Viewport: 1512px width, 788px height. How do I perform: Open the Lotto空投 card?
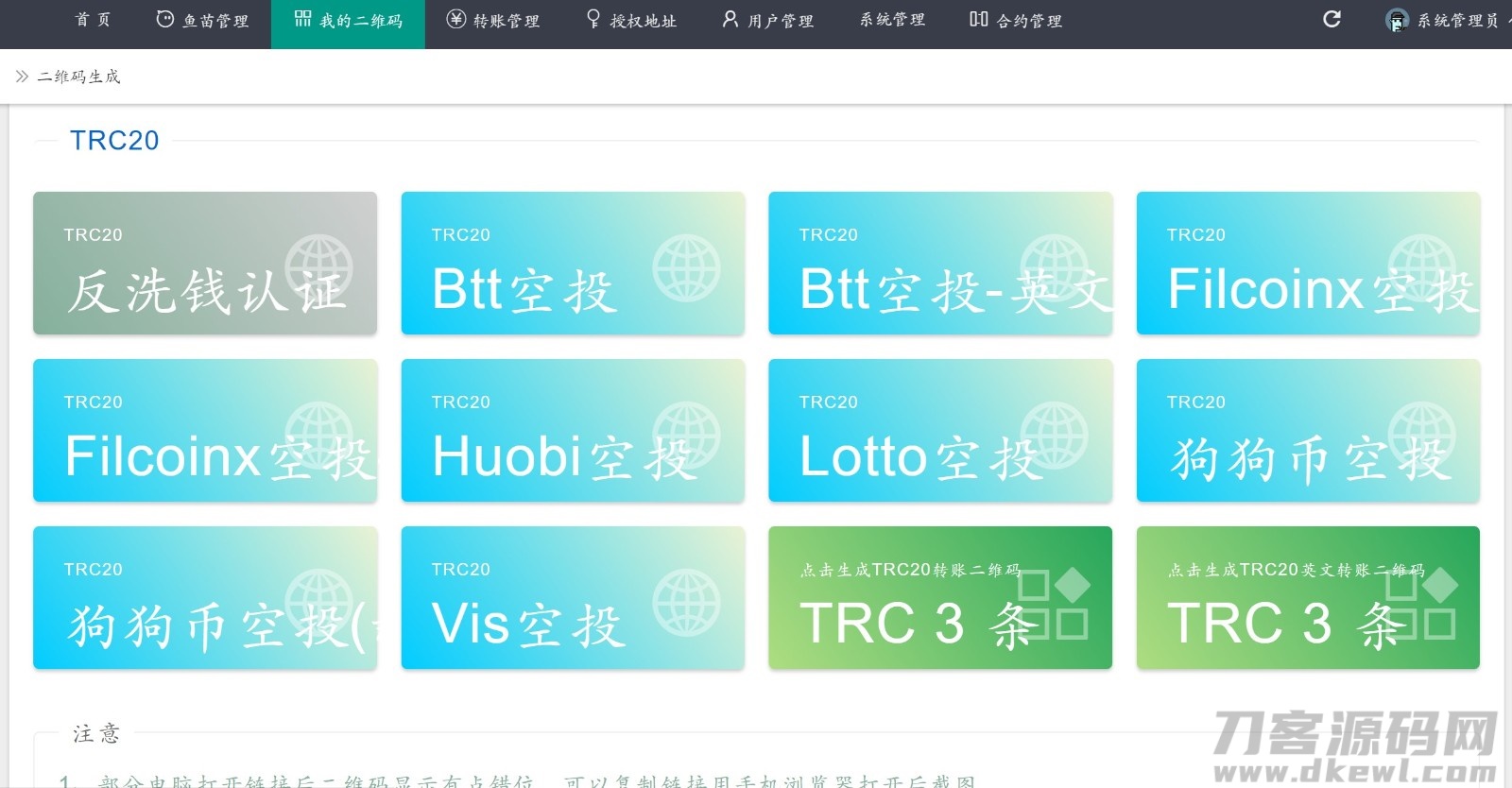[940, 431]
